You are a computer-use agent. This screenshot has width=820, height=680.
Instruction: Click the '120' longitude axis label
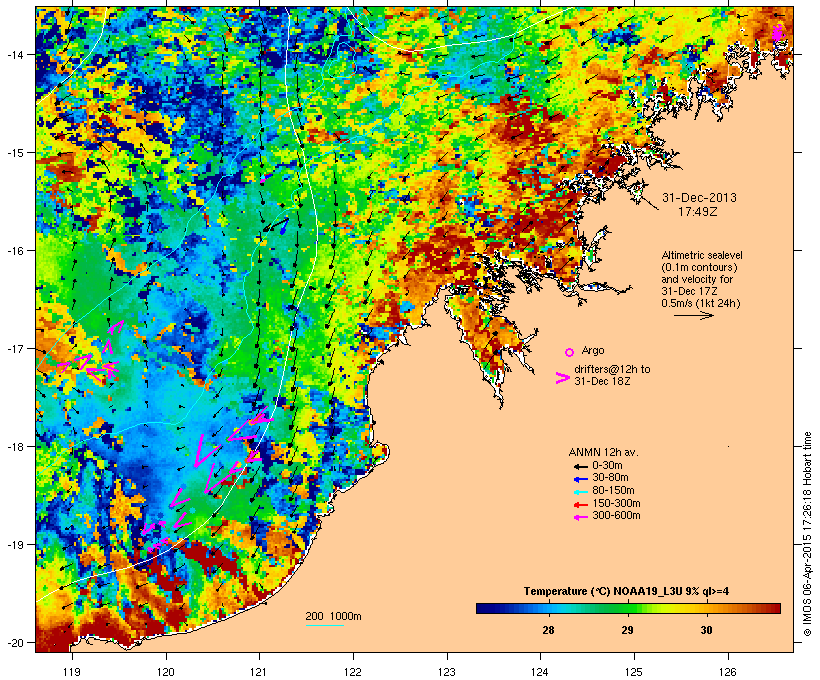coord(166,672)
